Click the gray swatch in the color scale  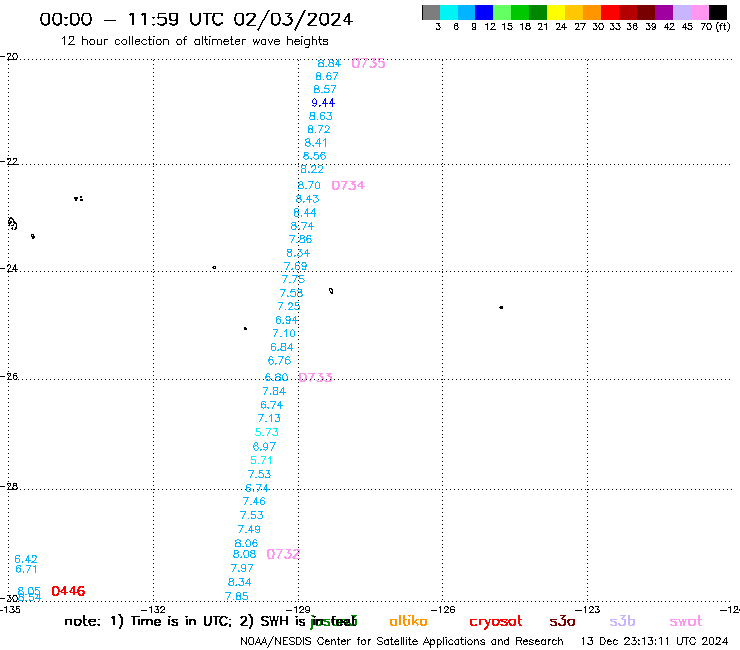431,12
